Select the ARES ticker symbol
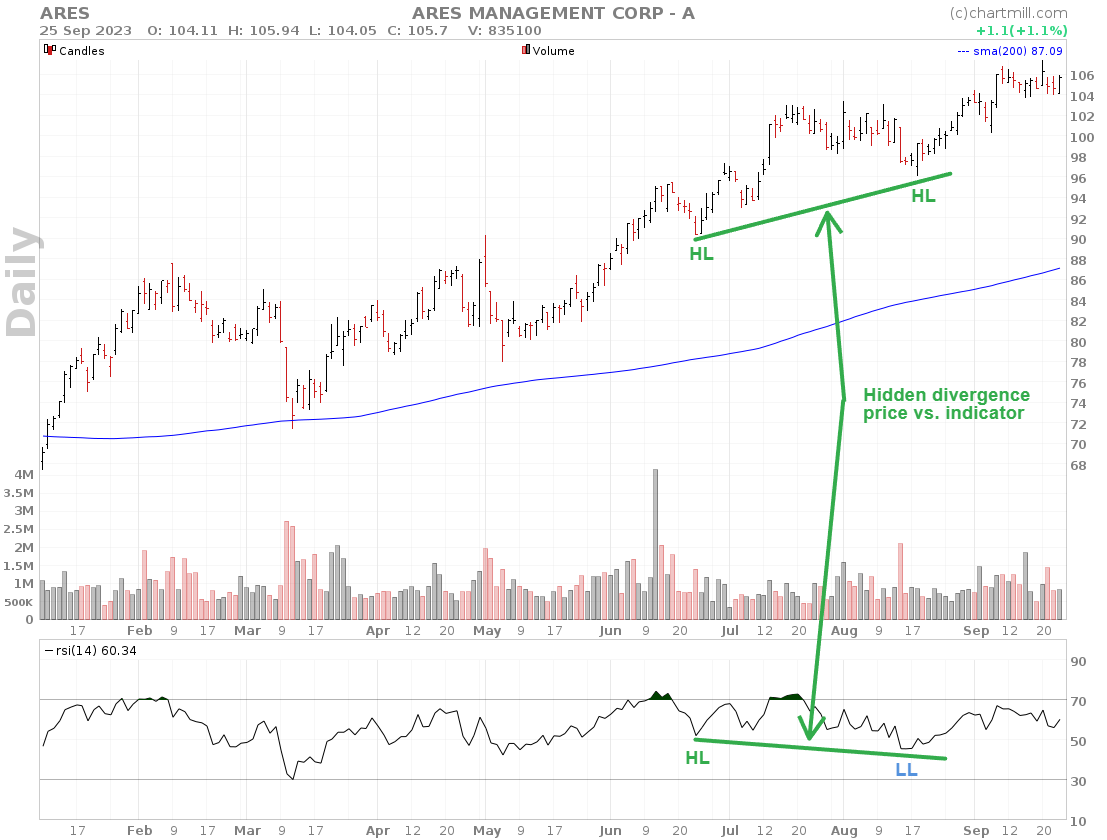 coord(65,13)
